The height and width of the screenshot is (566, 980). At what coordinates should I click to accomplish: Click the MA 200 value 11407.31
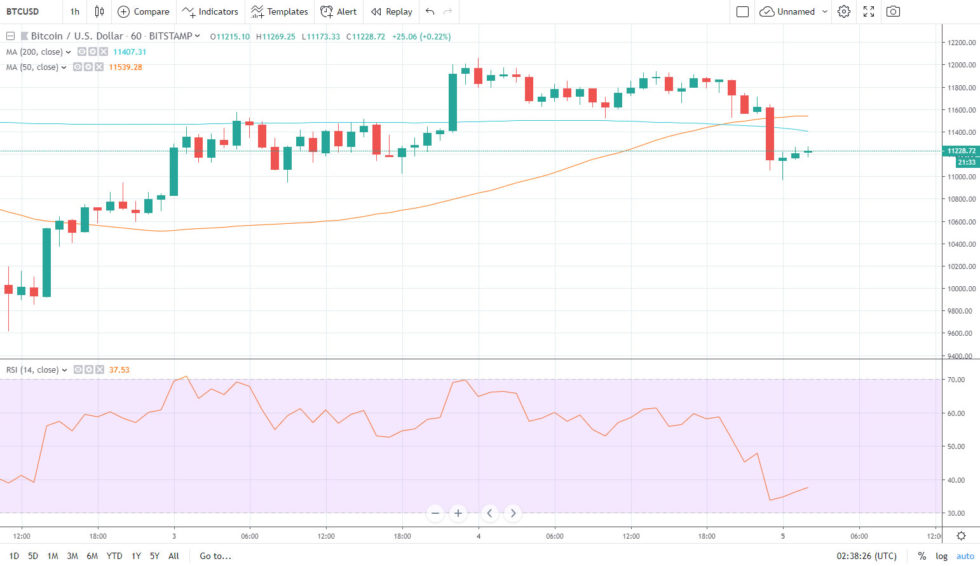click(x=129, y=52)
